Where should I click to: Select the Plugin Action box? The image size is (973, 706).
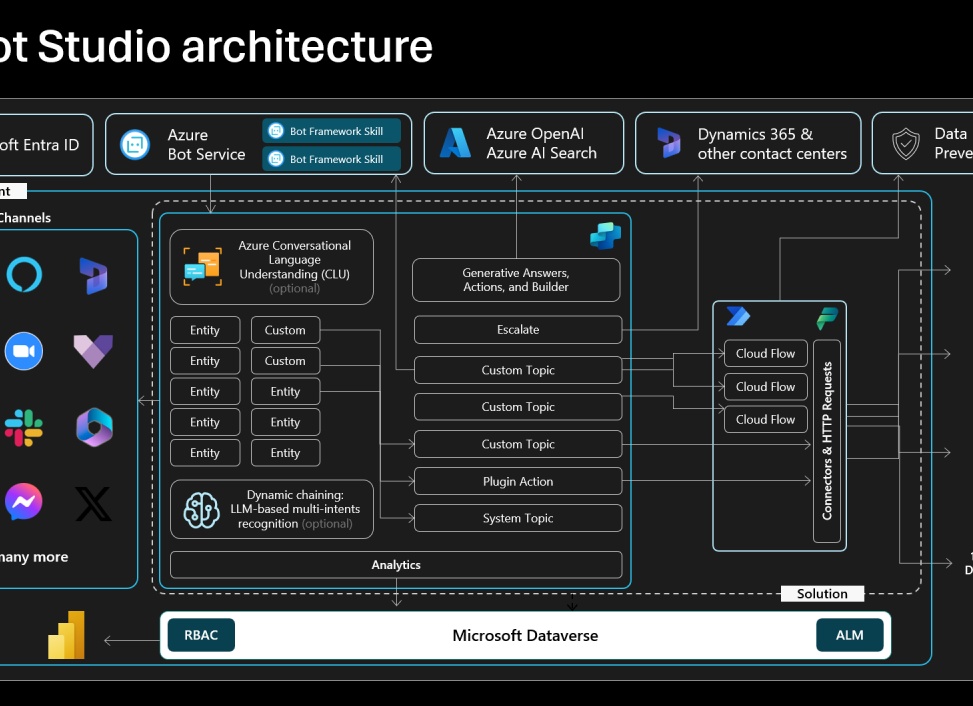click(x=518, y=481)
